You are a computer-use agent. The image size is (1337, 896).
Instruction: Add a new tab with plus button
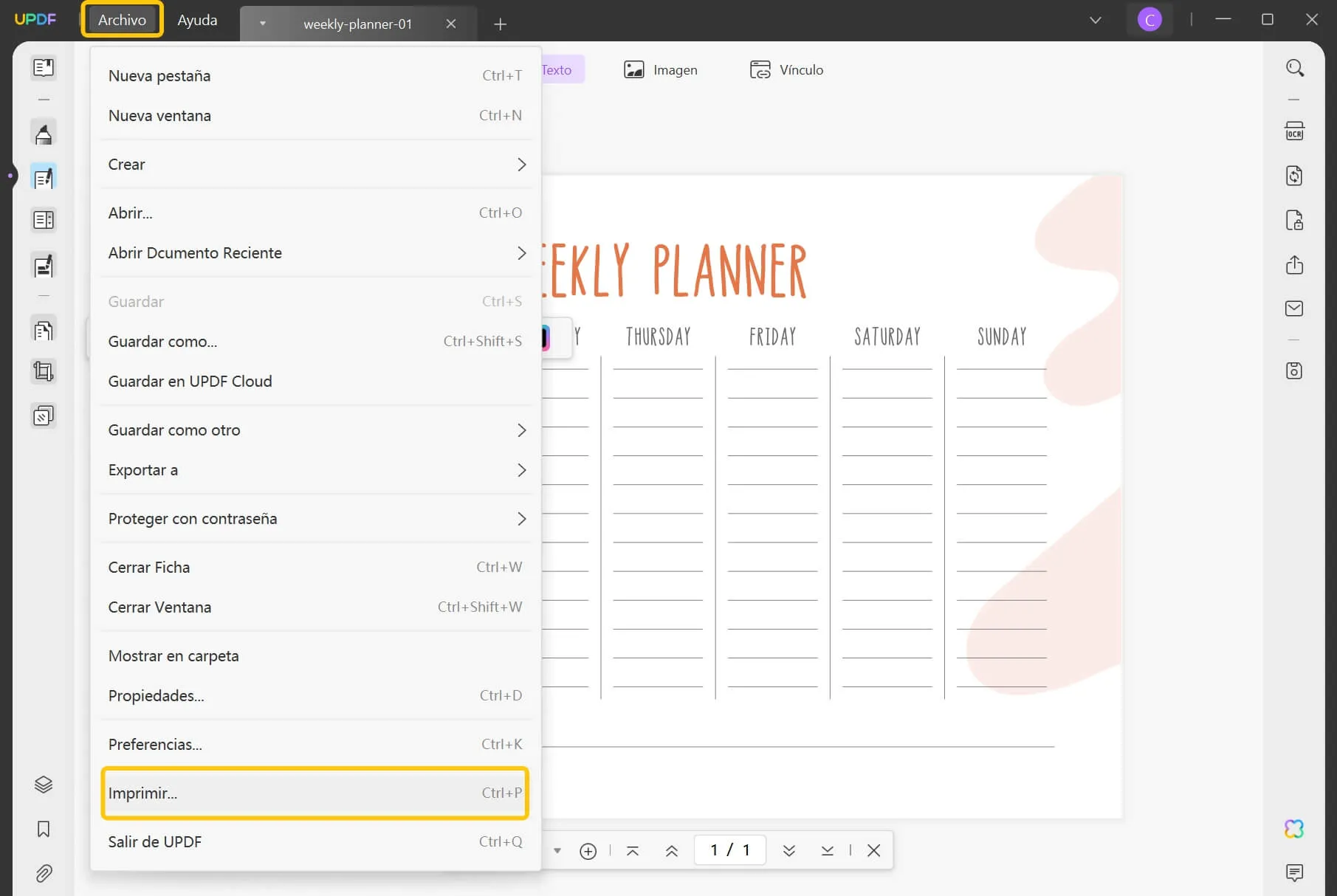point(500,24)
